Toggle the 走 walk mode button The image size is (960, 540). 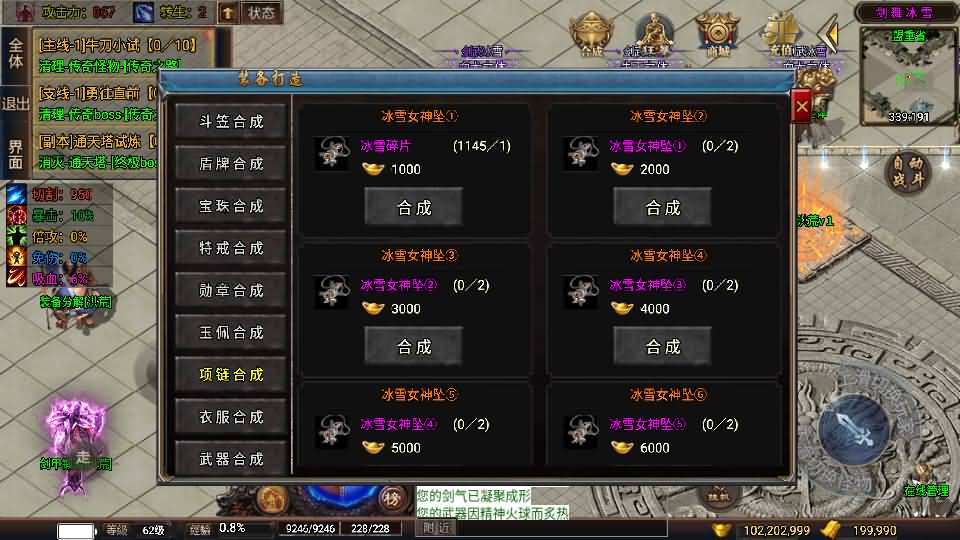pyautogui.click(x=83, y=457)
